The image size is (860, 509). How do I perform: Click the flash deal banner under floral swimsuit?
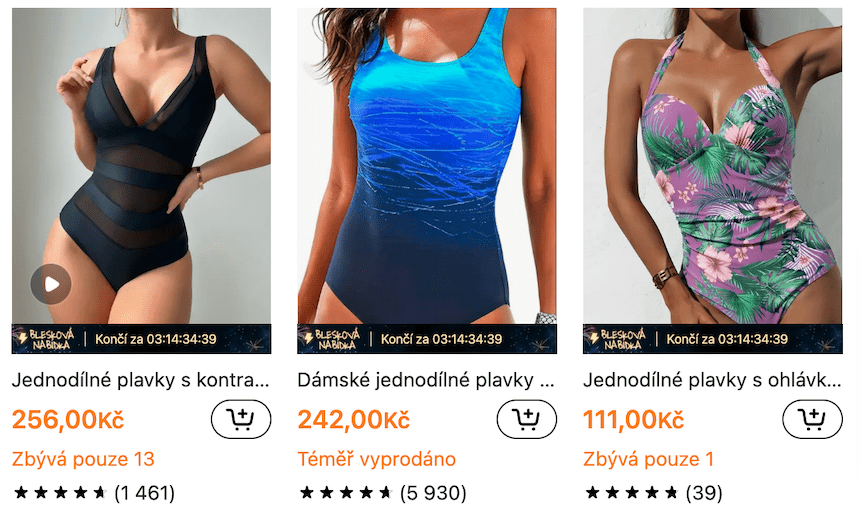[712, 339]
